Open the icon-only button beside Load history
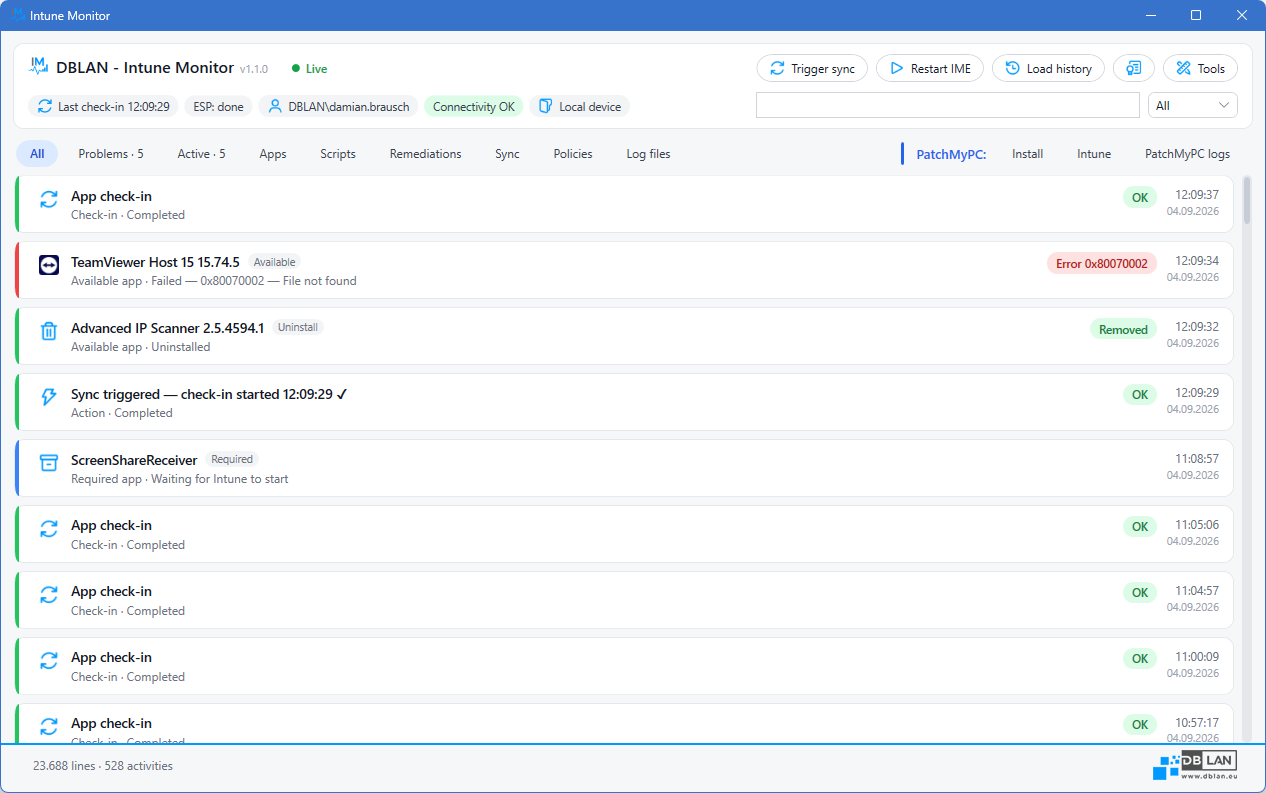 pos(1134,68)
